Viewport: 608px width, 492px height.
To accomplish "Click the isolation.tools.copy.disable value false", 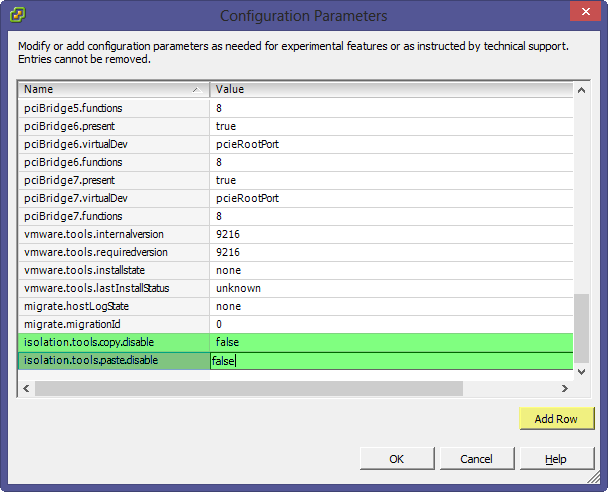I will pos(391,342).
